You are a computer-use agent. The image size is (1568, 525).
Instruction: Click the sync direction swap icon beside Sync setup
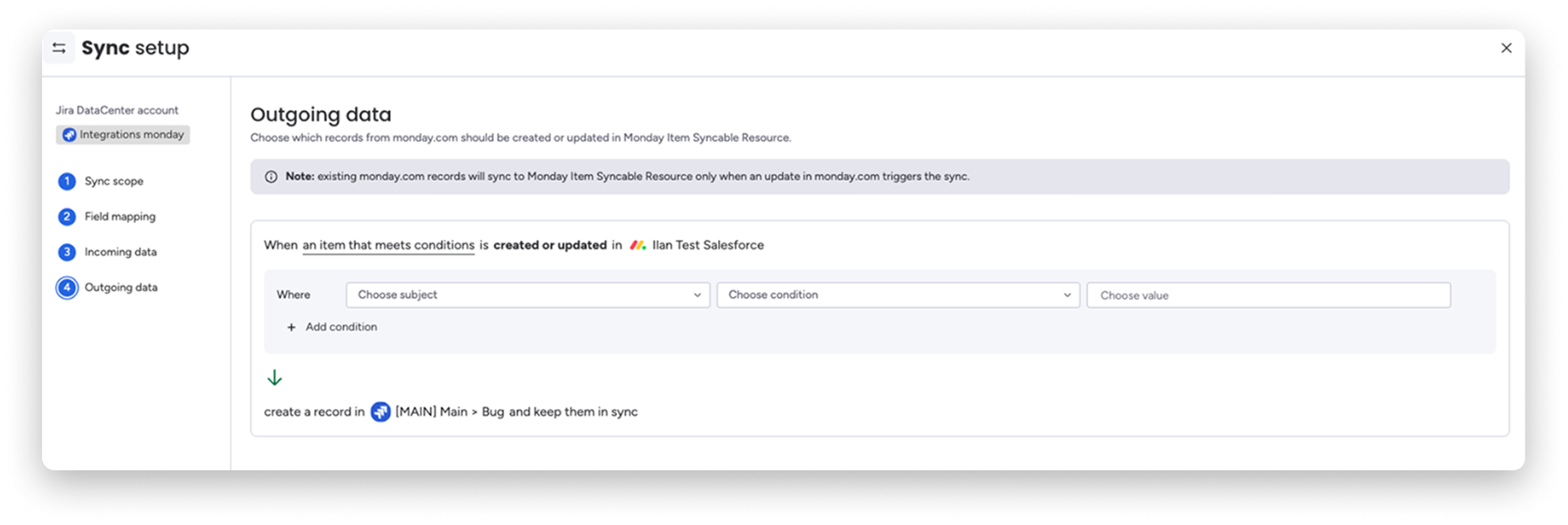(58, 48)
